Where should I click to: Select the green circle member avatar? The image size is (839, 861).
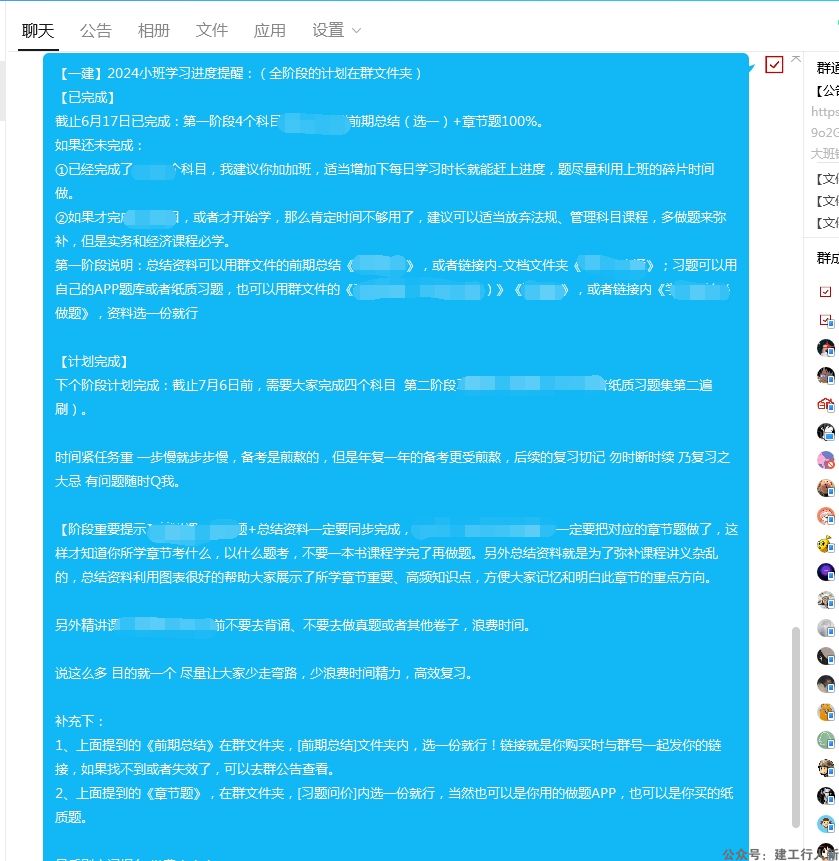click(x=826, y=740)
